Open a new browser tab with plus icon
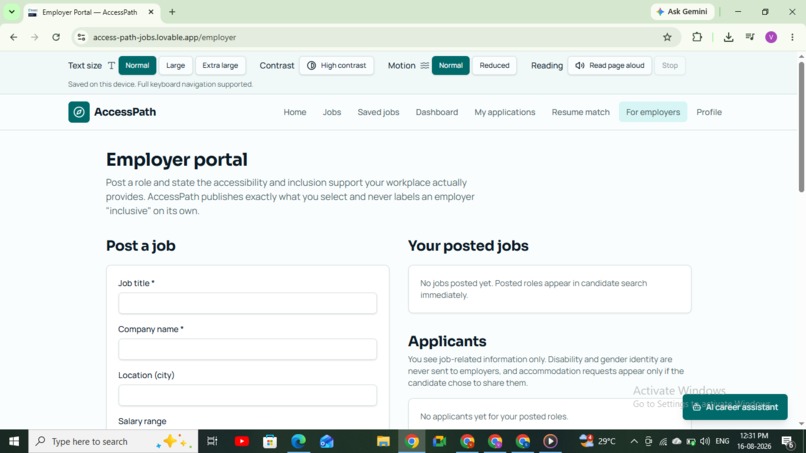This screenshot has width=806, height=453. (x=172, y=12)
